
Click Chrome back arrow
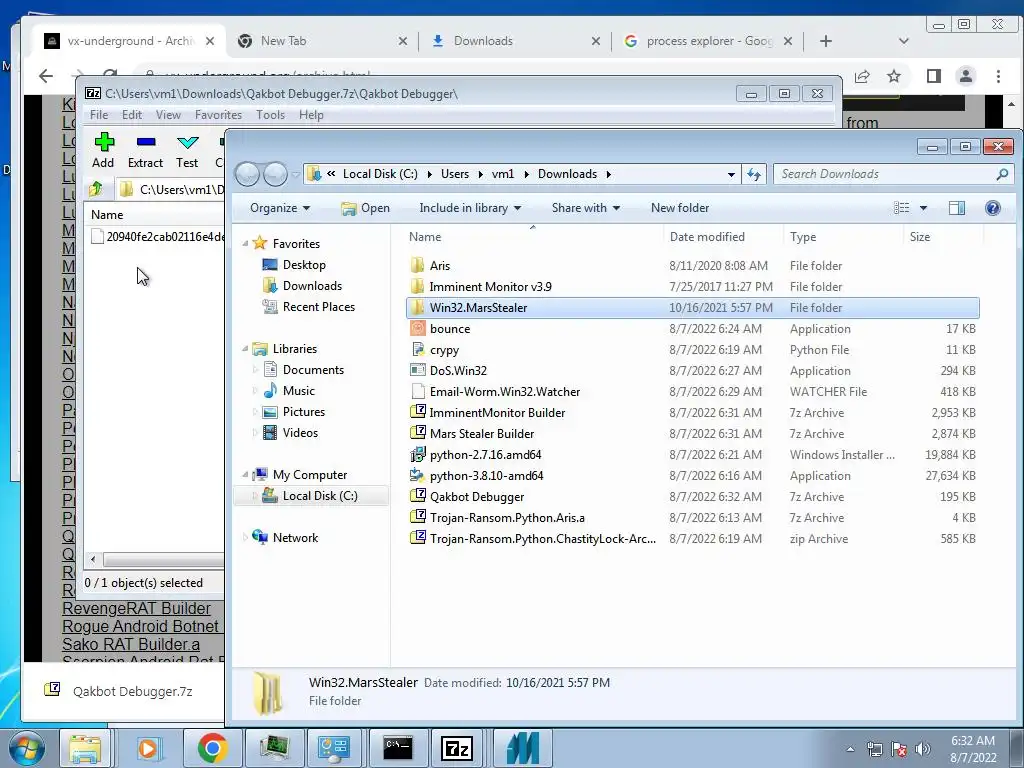[x=46, y=76]
